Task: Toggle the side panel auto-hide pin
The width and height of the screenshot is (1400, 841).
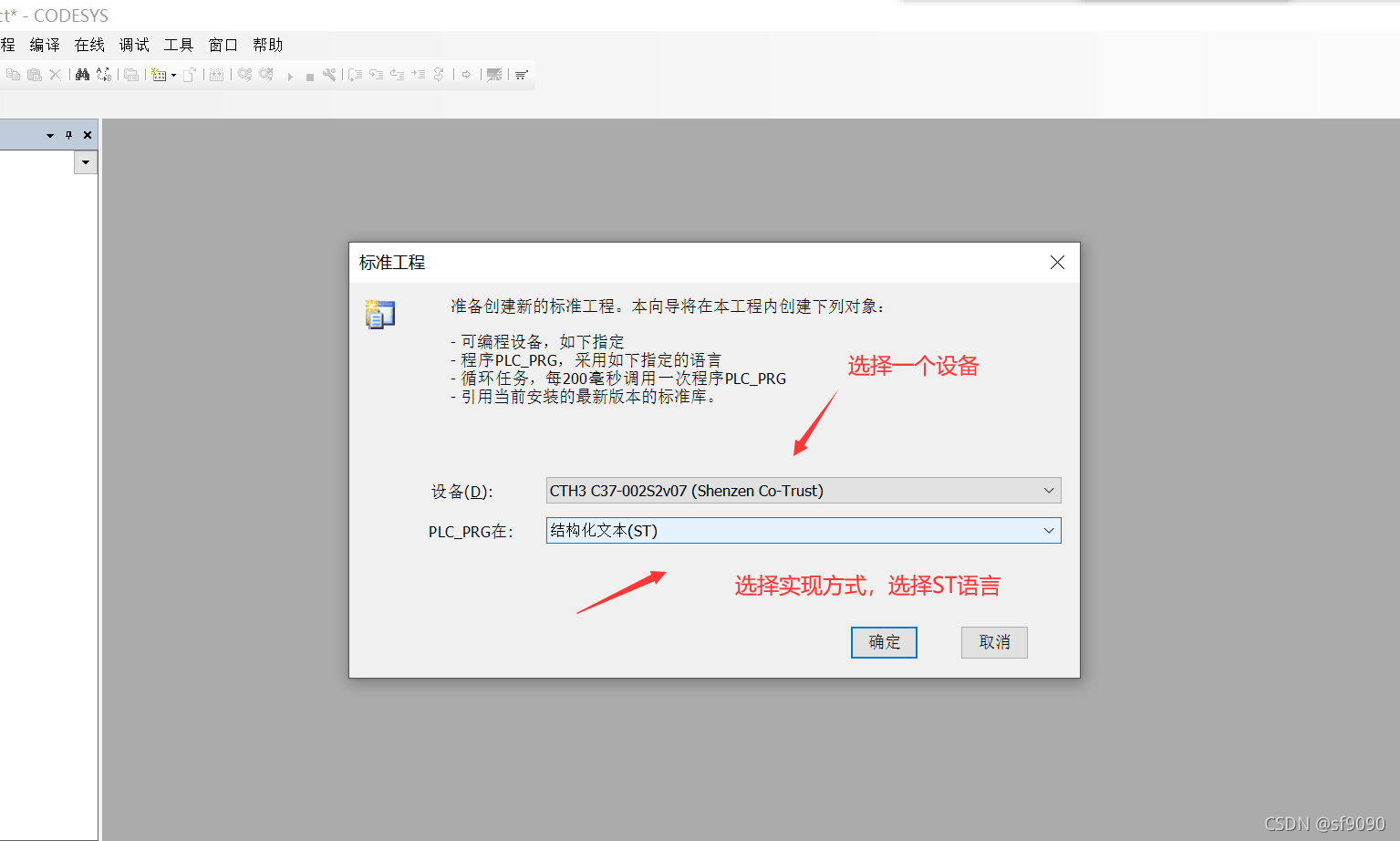Action: click(68, 135)
